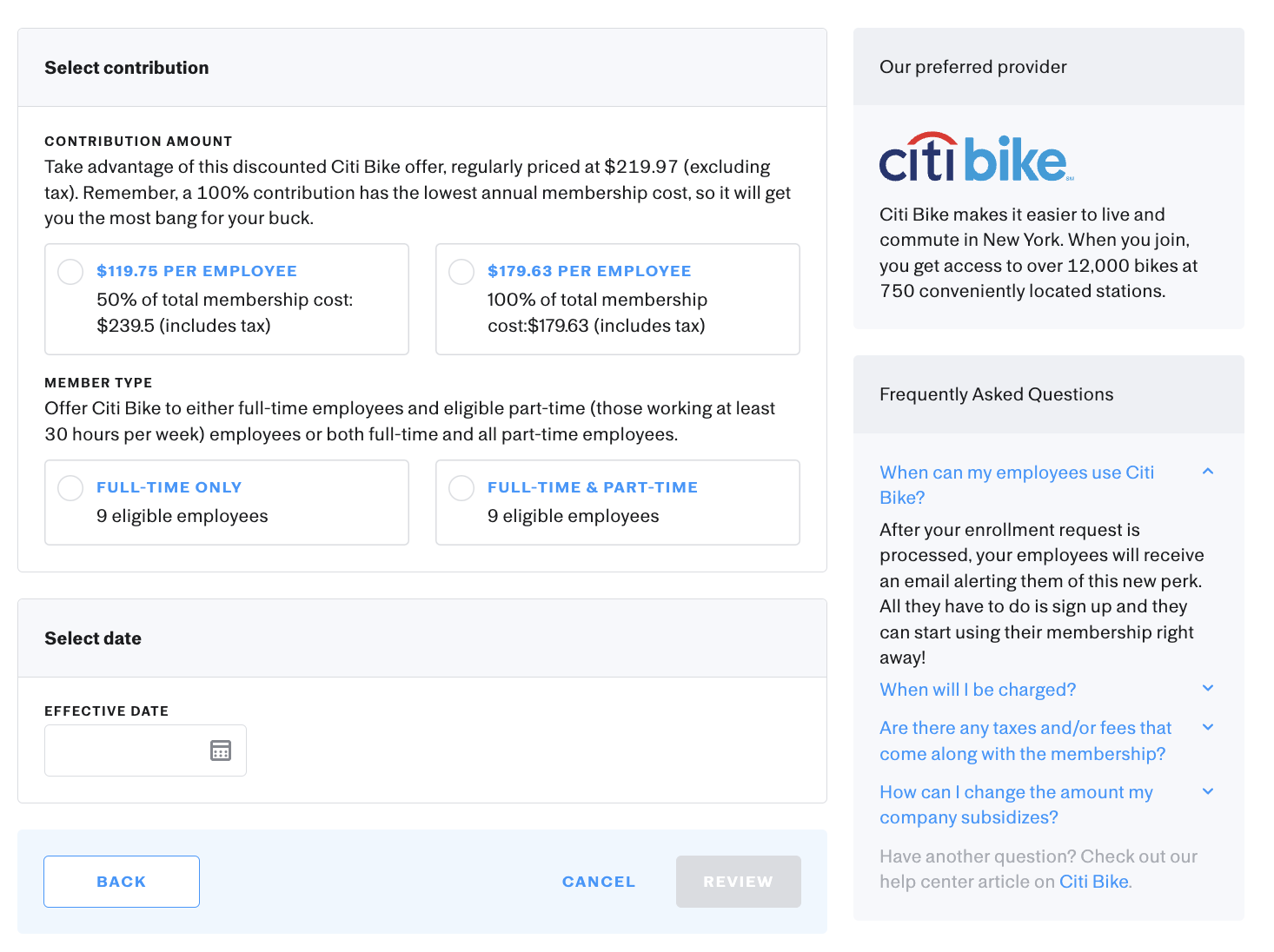Click the Review button
Viewport: 1274px width, 952px height.
click(739, 882)
